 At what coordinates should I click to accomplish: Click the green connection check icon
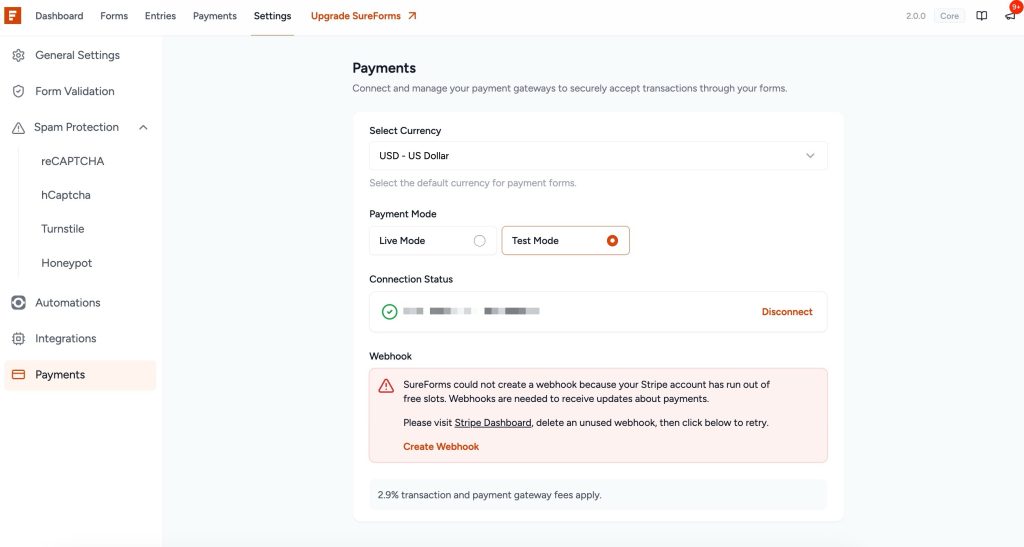[389, 312]
